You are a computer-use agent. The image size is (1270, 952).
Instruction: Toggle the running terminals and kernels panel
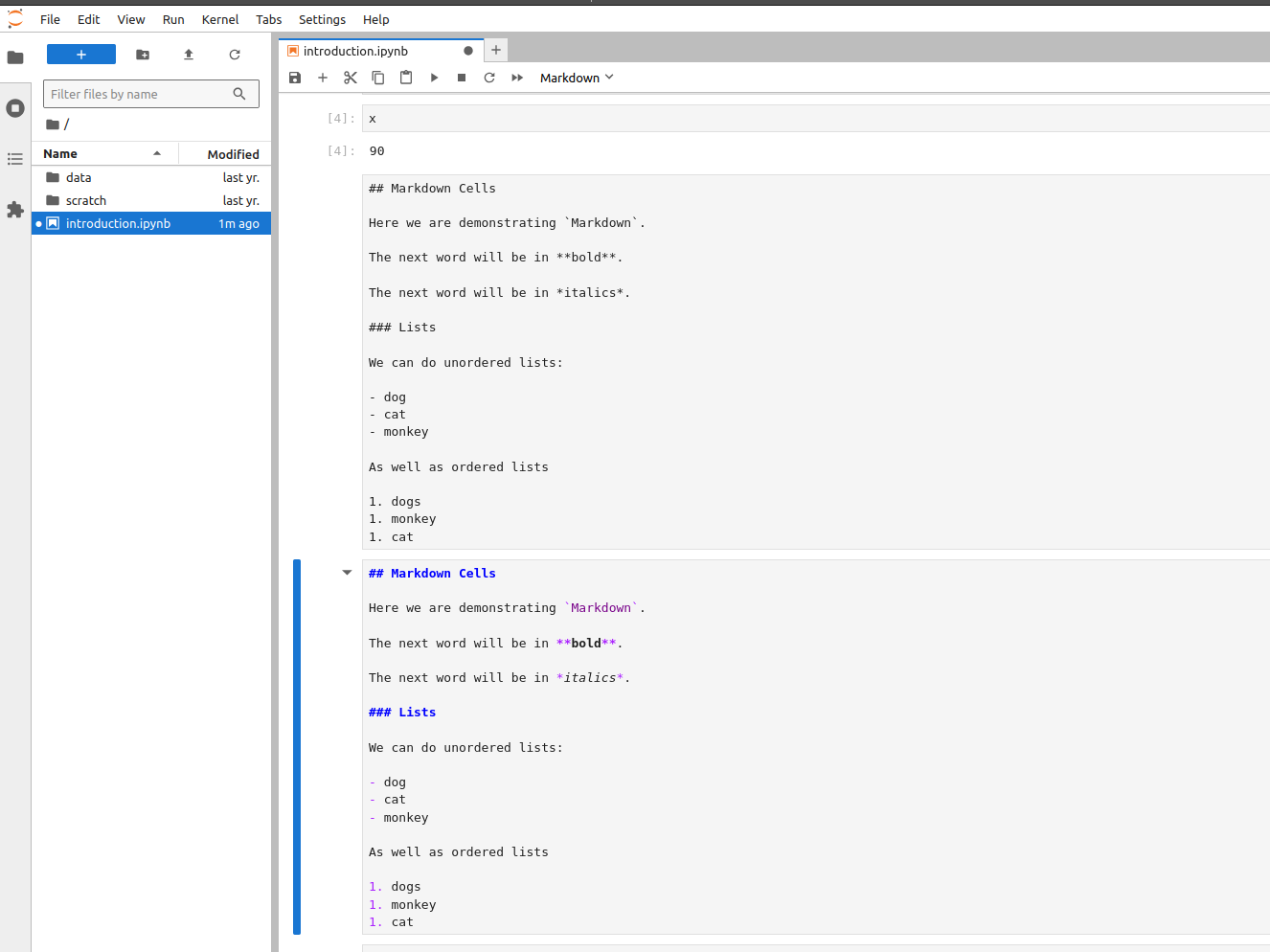15,108
